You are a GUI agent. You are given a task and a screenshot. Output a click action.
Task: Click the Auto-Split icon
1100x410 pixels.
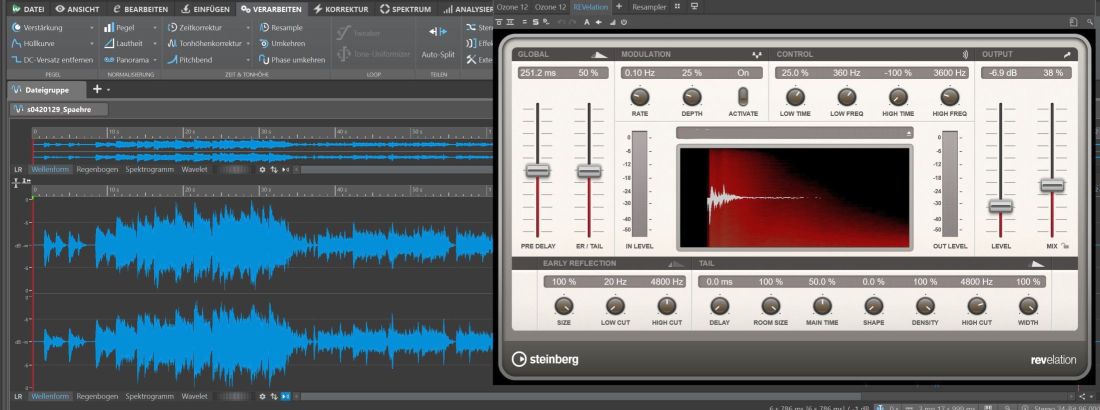tap(438, 32)
